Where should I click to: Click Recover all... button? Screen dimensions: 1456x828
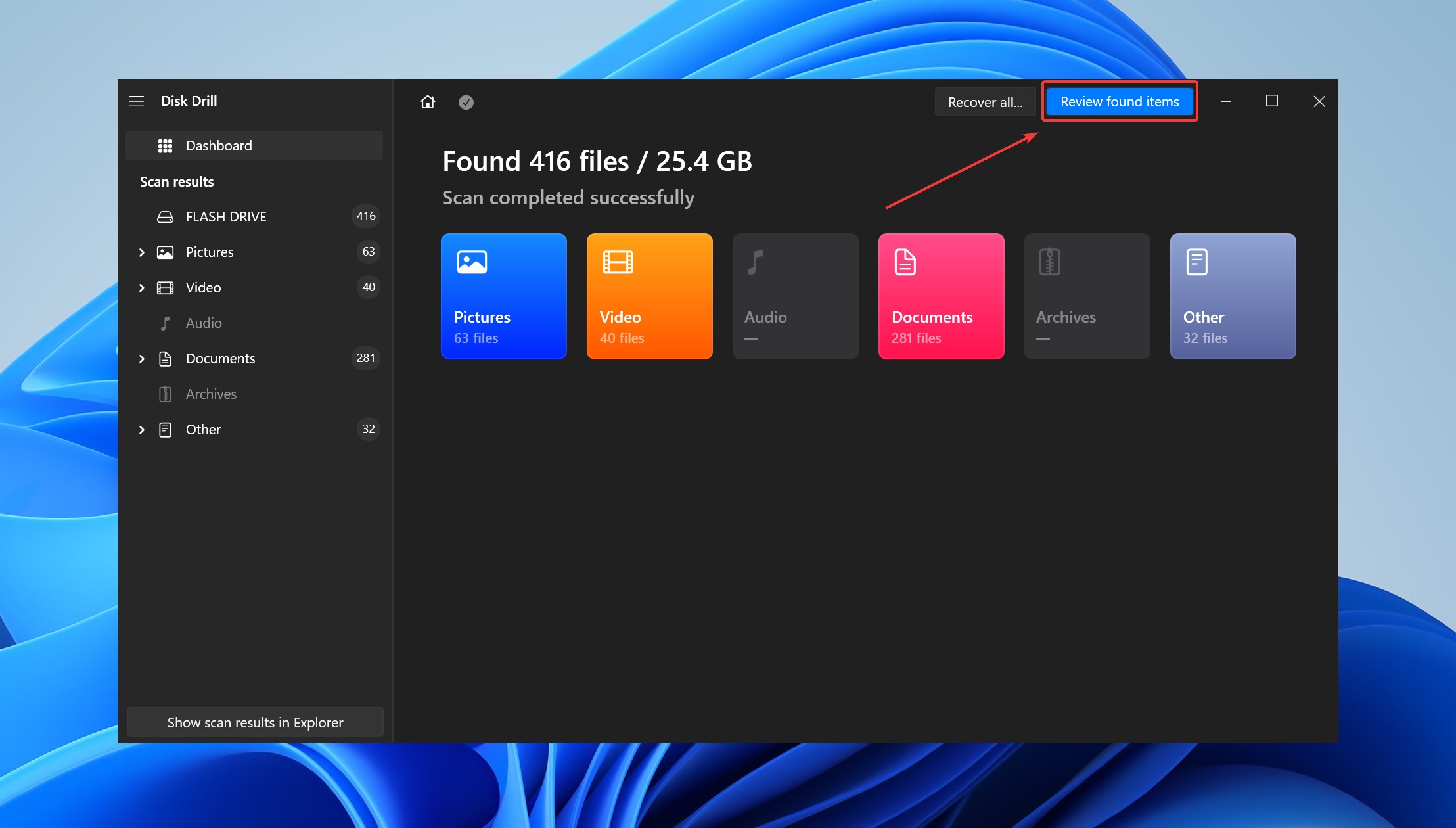tap(985, 102)
